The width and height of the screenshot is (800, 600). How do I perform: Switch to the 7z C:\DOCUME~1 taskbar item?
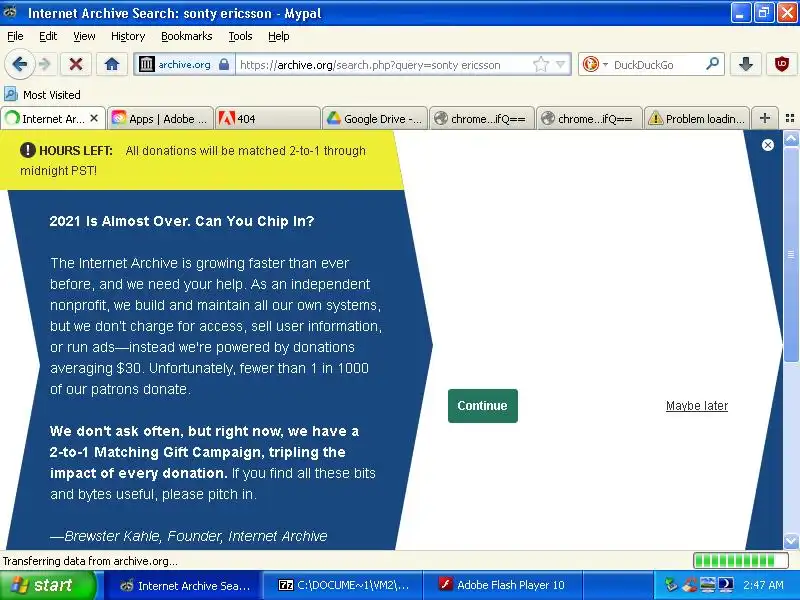coord(341,585)
